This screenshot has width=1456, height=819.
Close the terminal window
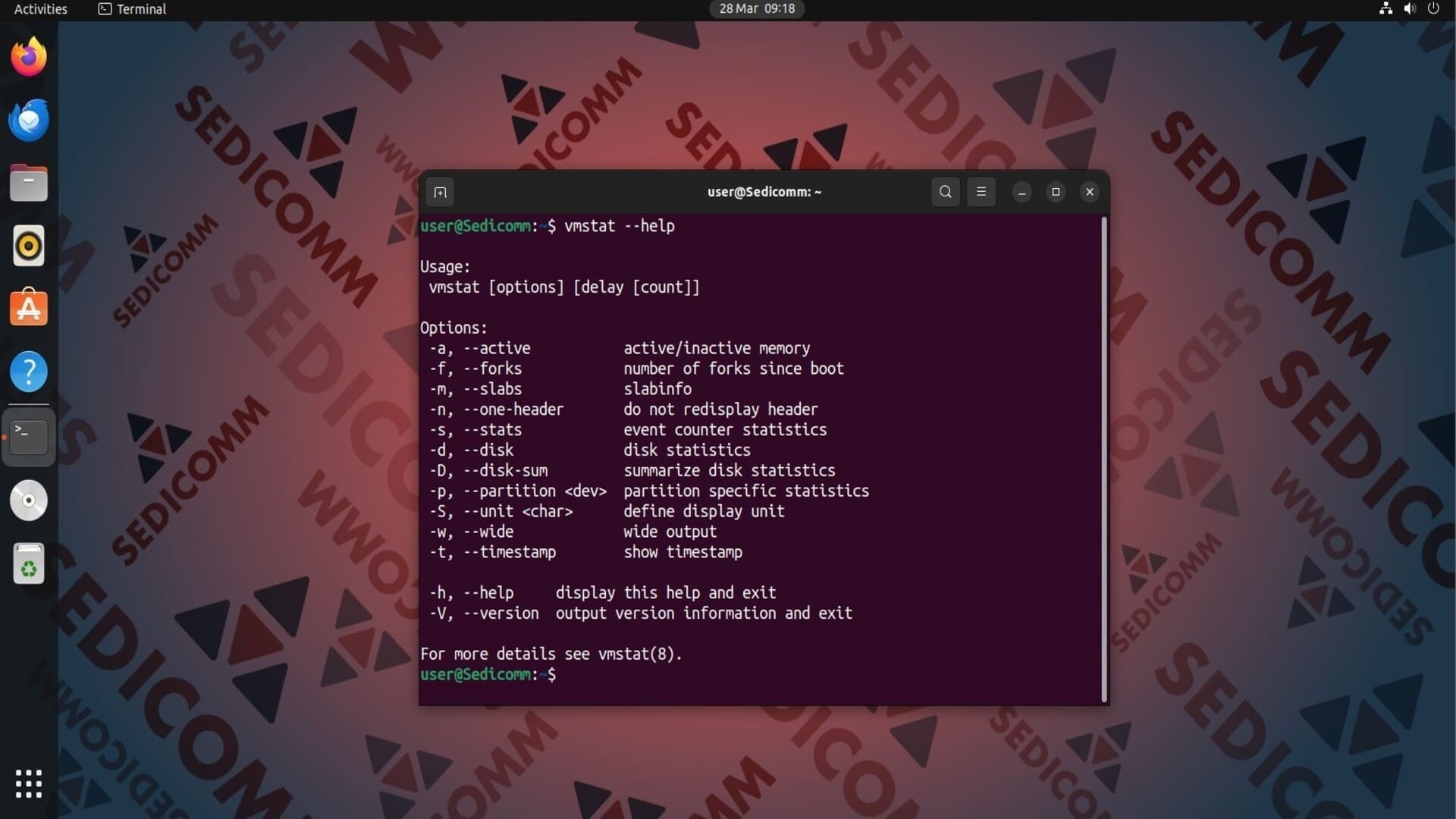[x=1090, y=192]
